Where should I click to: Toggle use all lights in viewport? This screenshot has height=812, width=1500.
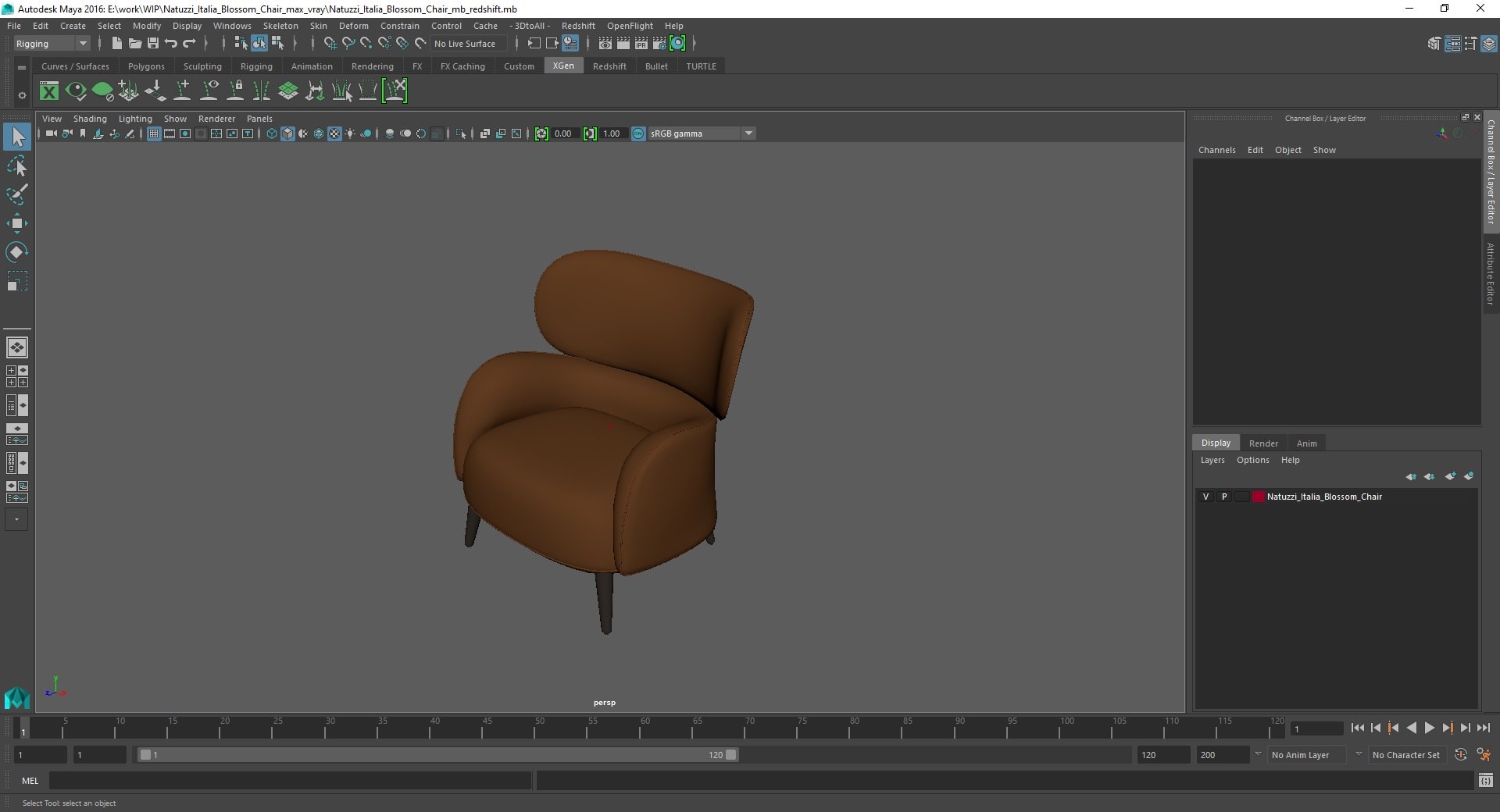coord(350,134)
